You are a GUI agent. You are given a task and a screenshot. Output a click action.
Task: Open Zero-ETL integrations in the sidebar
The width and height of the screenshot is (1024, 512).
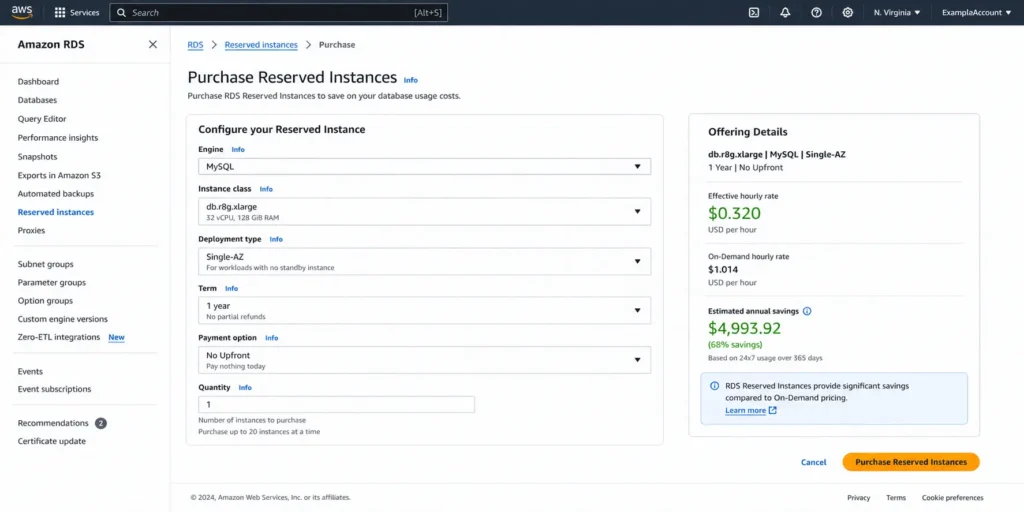point(59,337)
